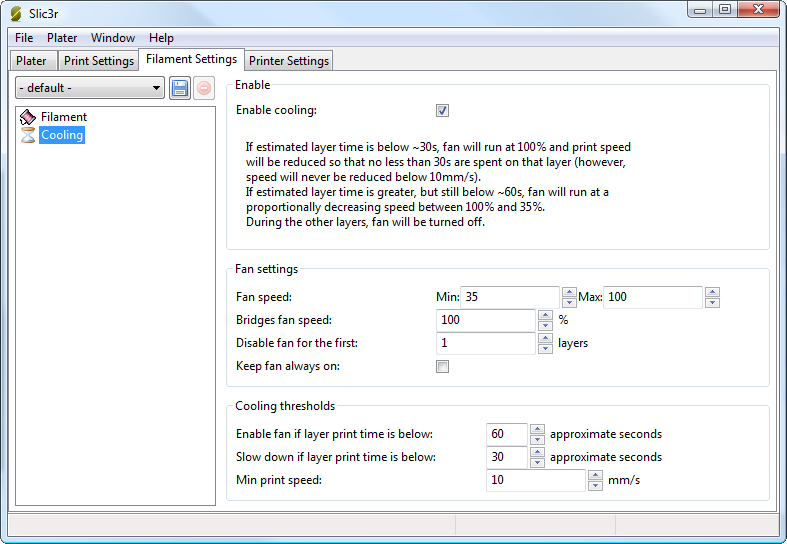
Task: Switch to the Printer Settings tab
Action: pos(289,61)
